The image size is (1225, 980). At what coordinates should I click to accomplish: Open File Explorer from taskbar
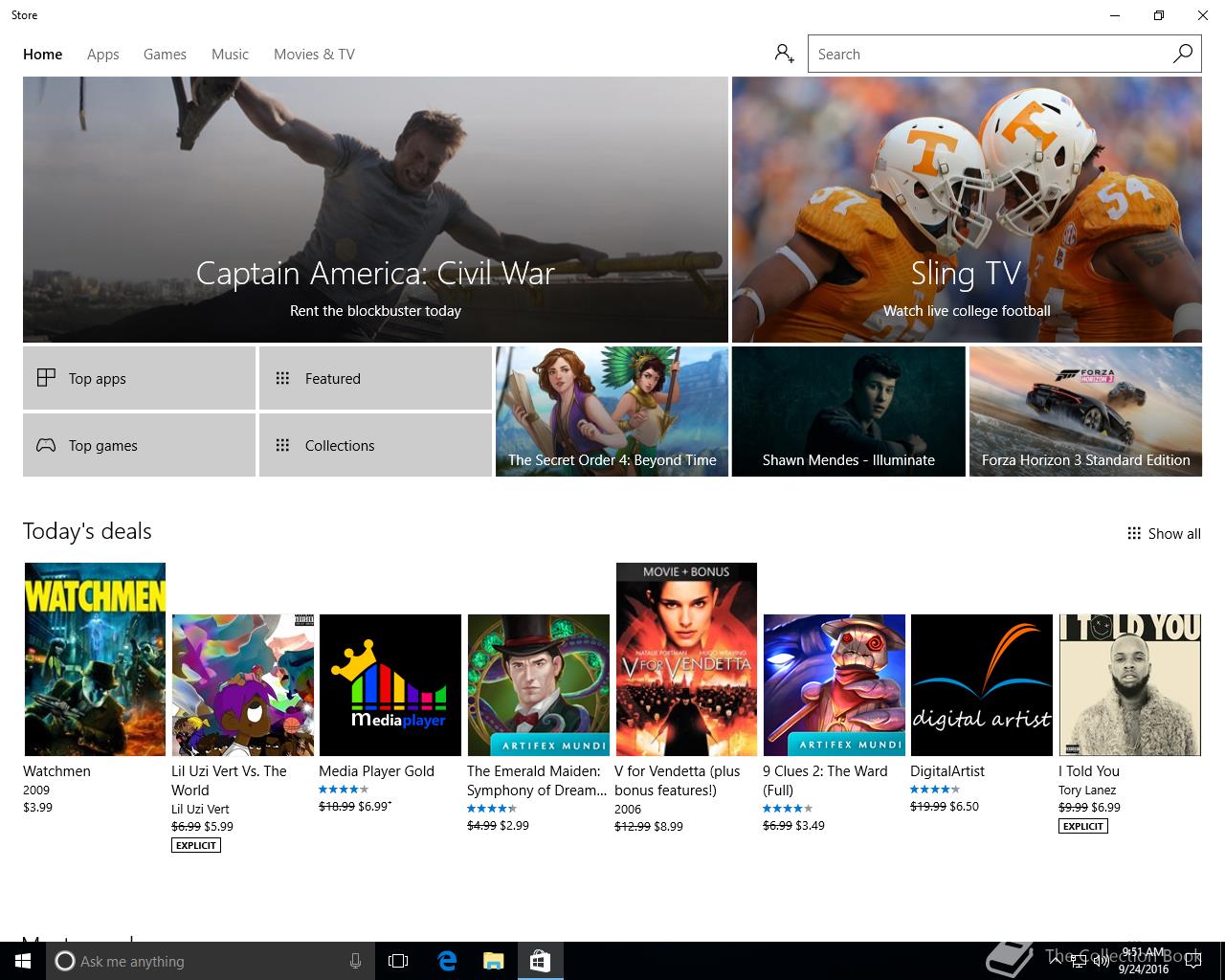[x=493, y=961]
